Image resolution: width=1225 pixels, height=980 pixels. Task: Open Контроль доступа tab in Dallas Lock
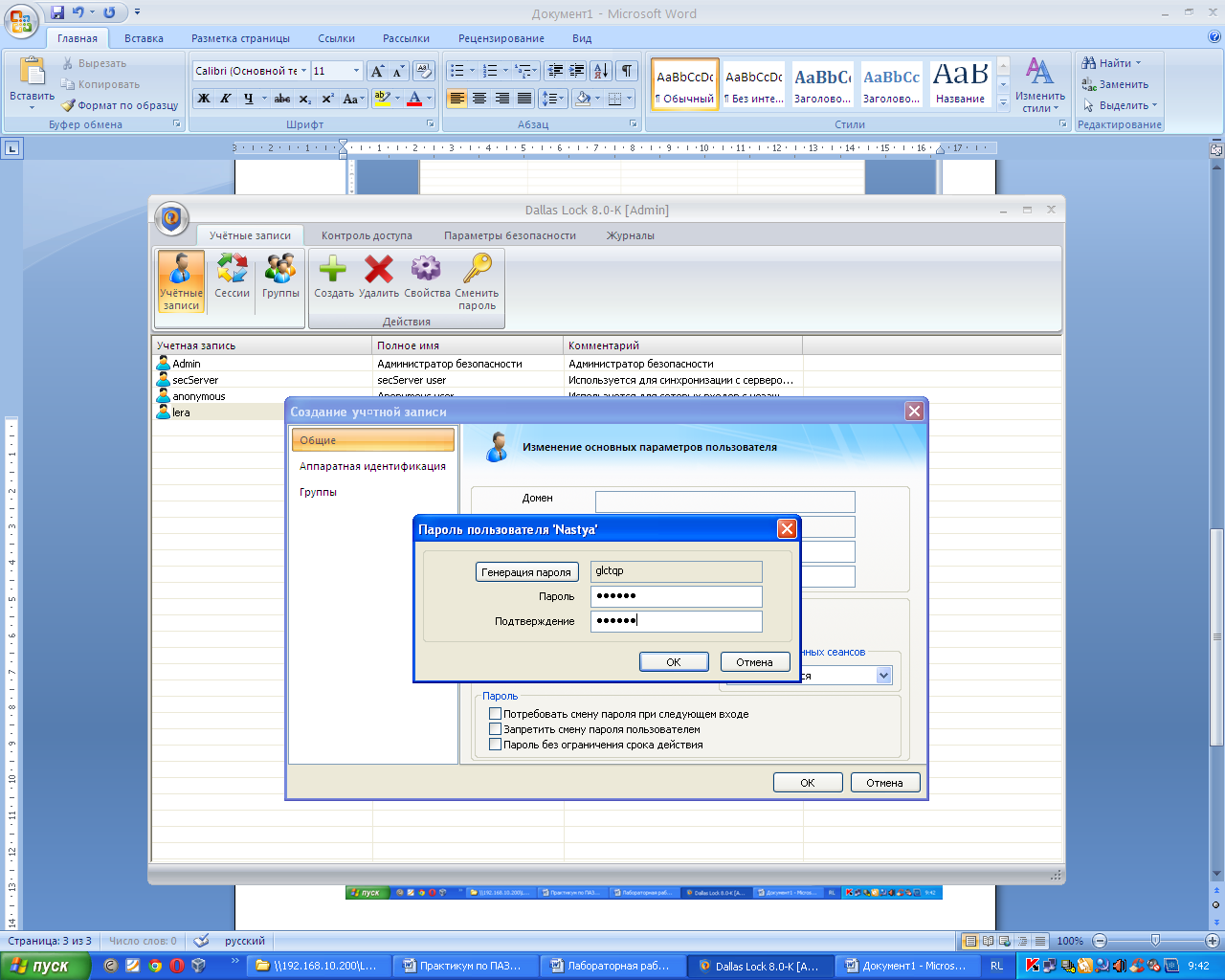367,235
